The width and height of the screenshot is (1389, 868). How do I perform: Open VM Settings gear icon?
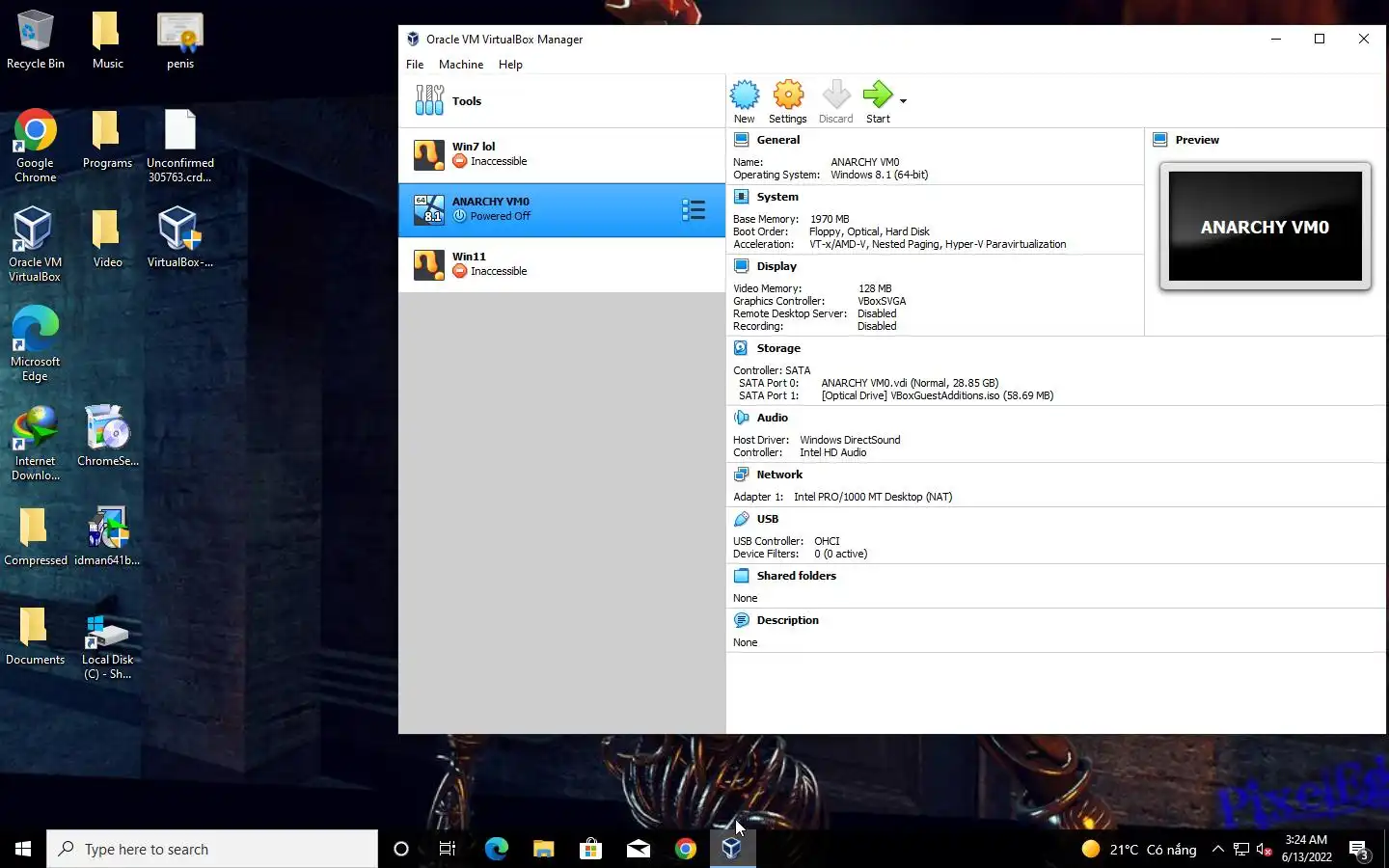[x=788, y=95]
